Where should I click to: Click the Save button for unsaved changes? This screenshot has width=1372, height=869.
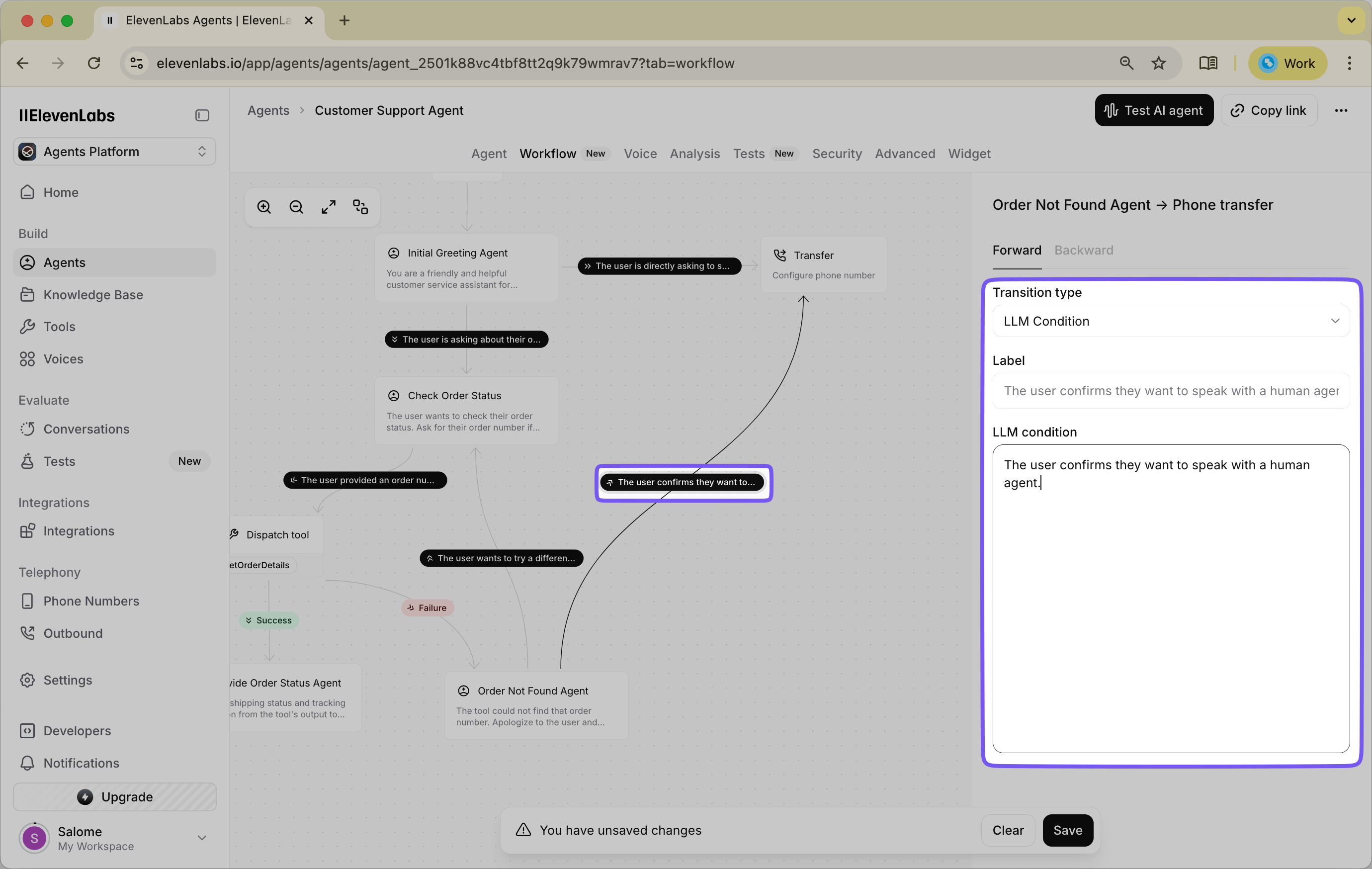click(x=1067, y=830)
